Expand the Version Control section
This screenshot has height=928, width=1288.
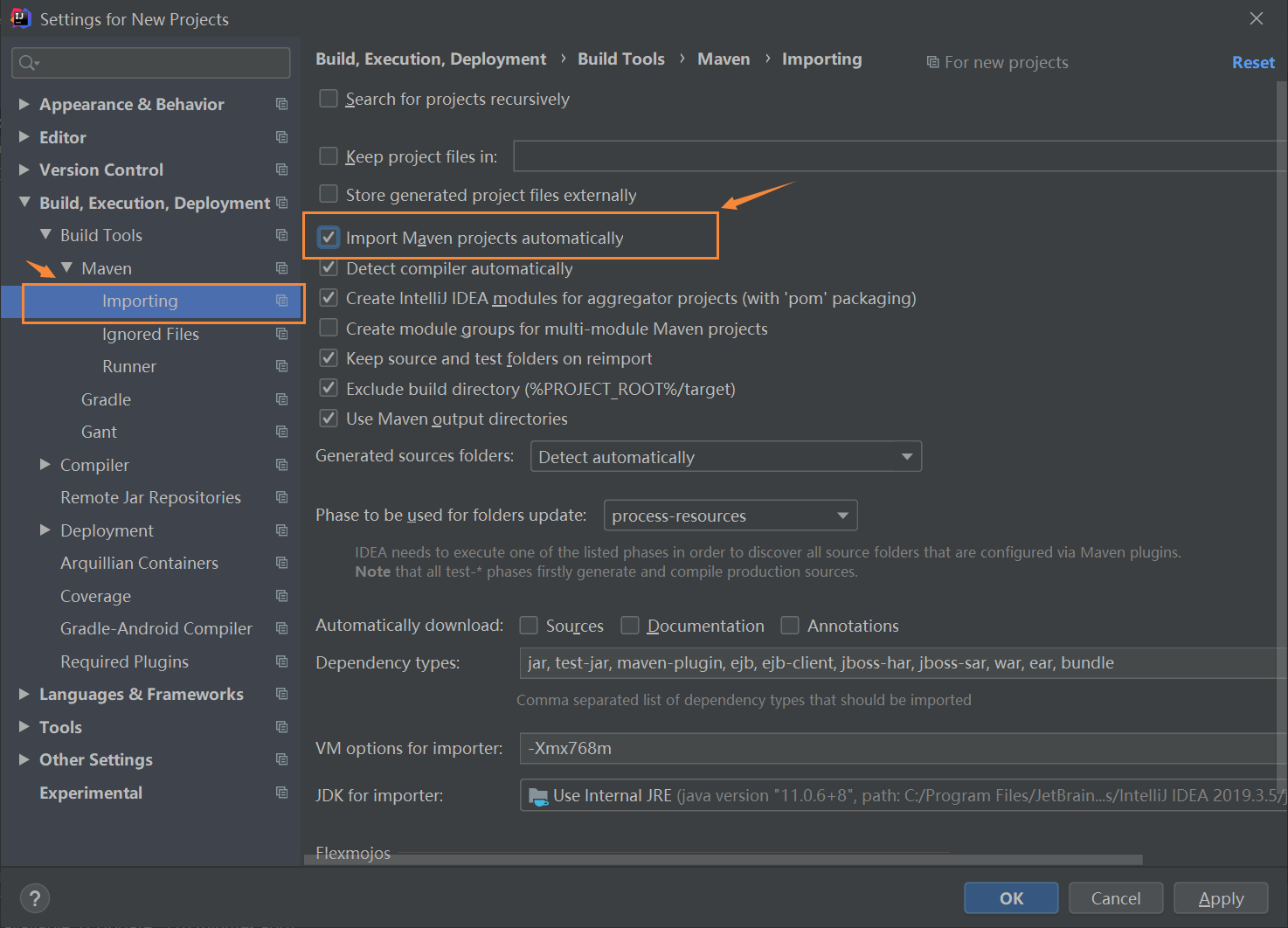click(x=24, y=170)
